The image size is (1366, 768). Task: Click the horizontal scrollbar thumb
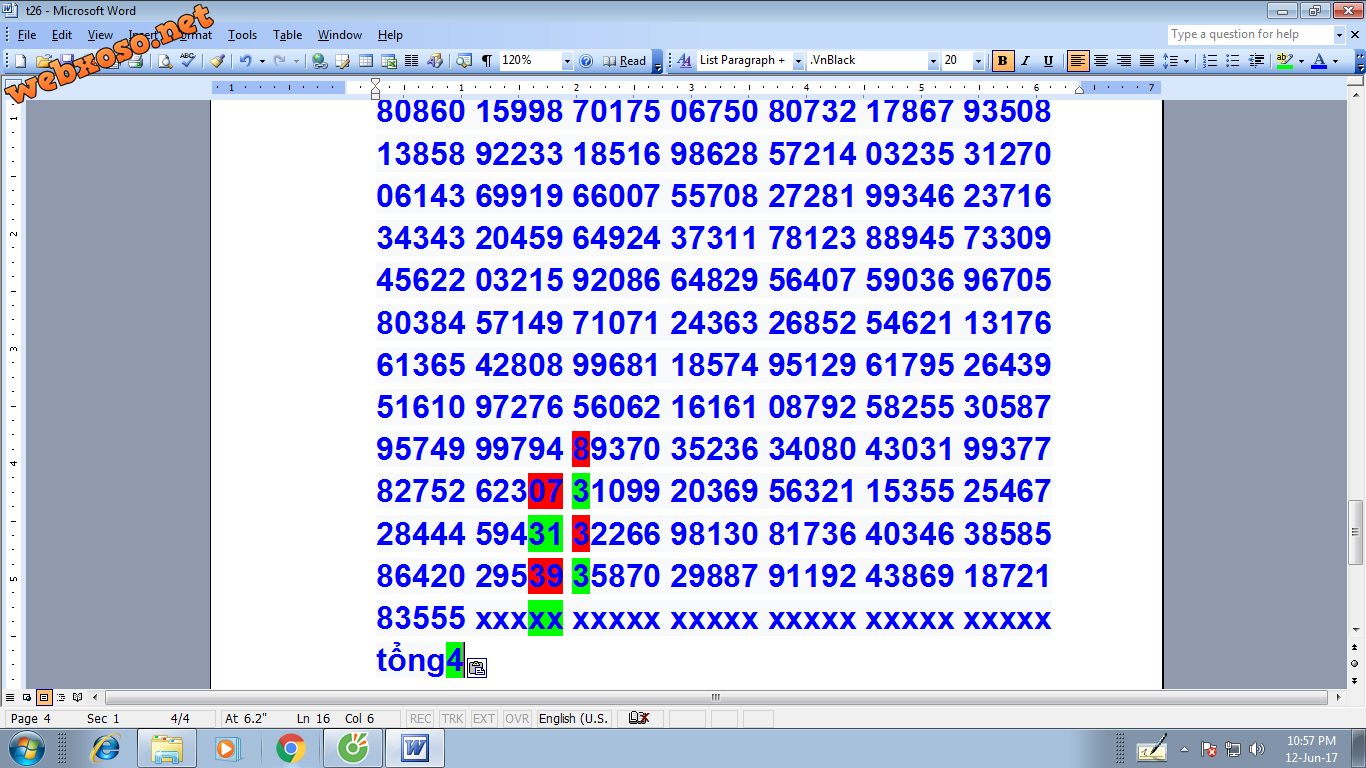click(x=716, y=697)
